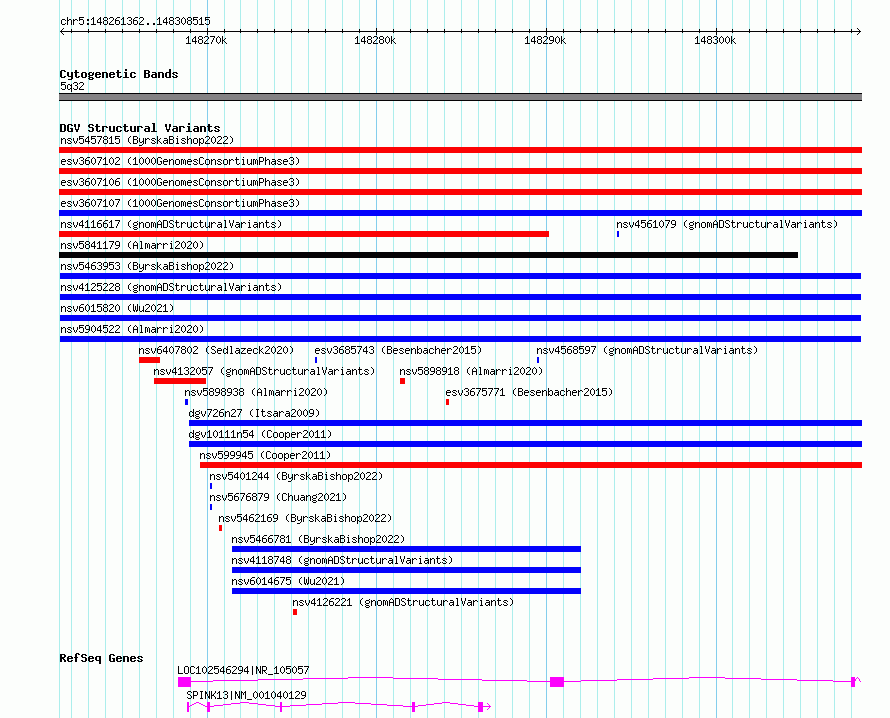Click the nsv5462169 (ByrskaBishop2022) label

pos(305,518)
